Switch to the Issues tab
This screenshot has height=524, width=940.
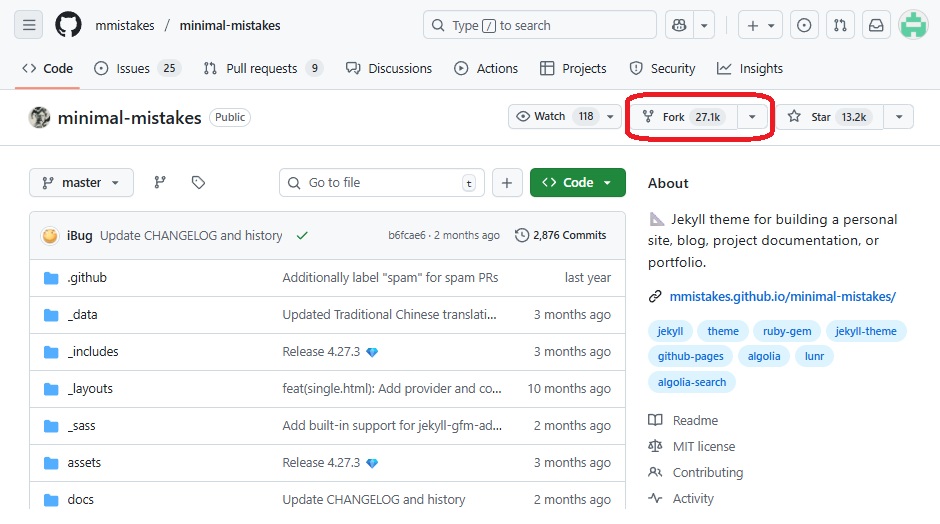pyautogui.click(x=137, y=68)
